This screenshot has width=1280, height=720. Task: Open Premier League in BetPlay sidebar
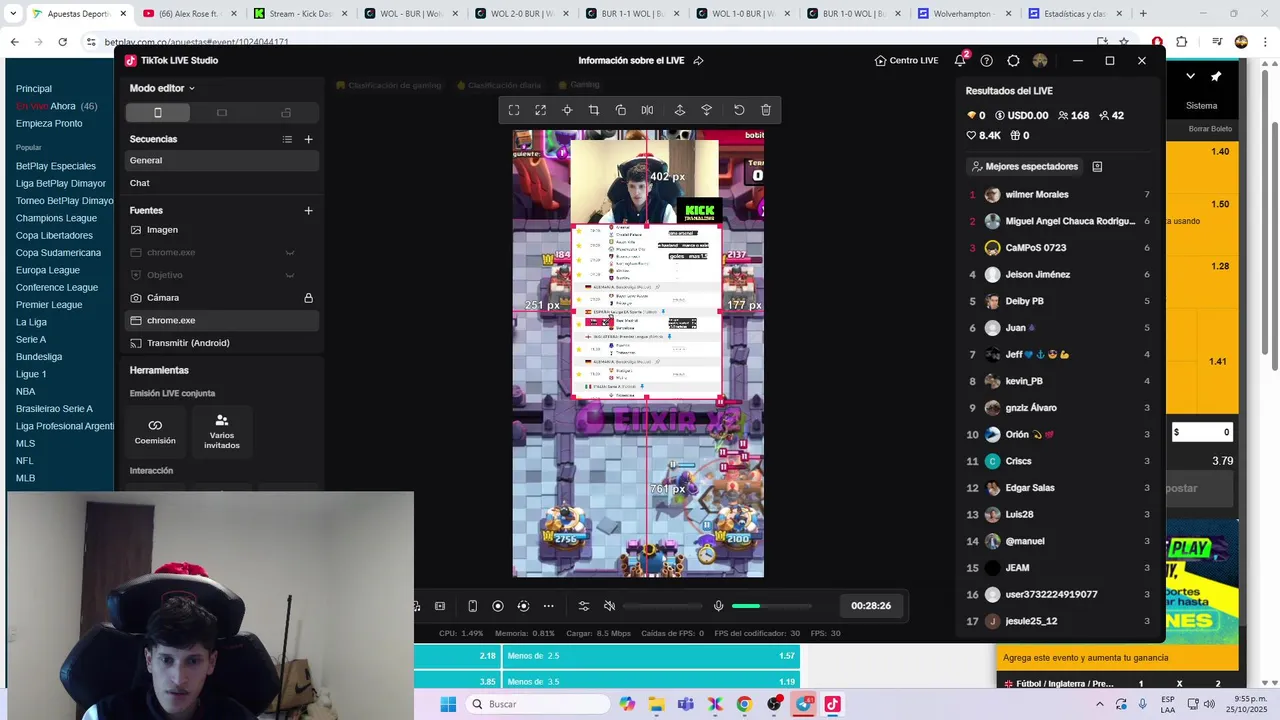tap(49, 305)
